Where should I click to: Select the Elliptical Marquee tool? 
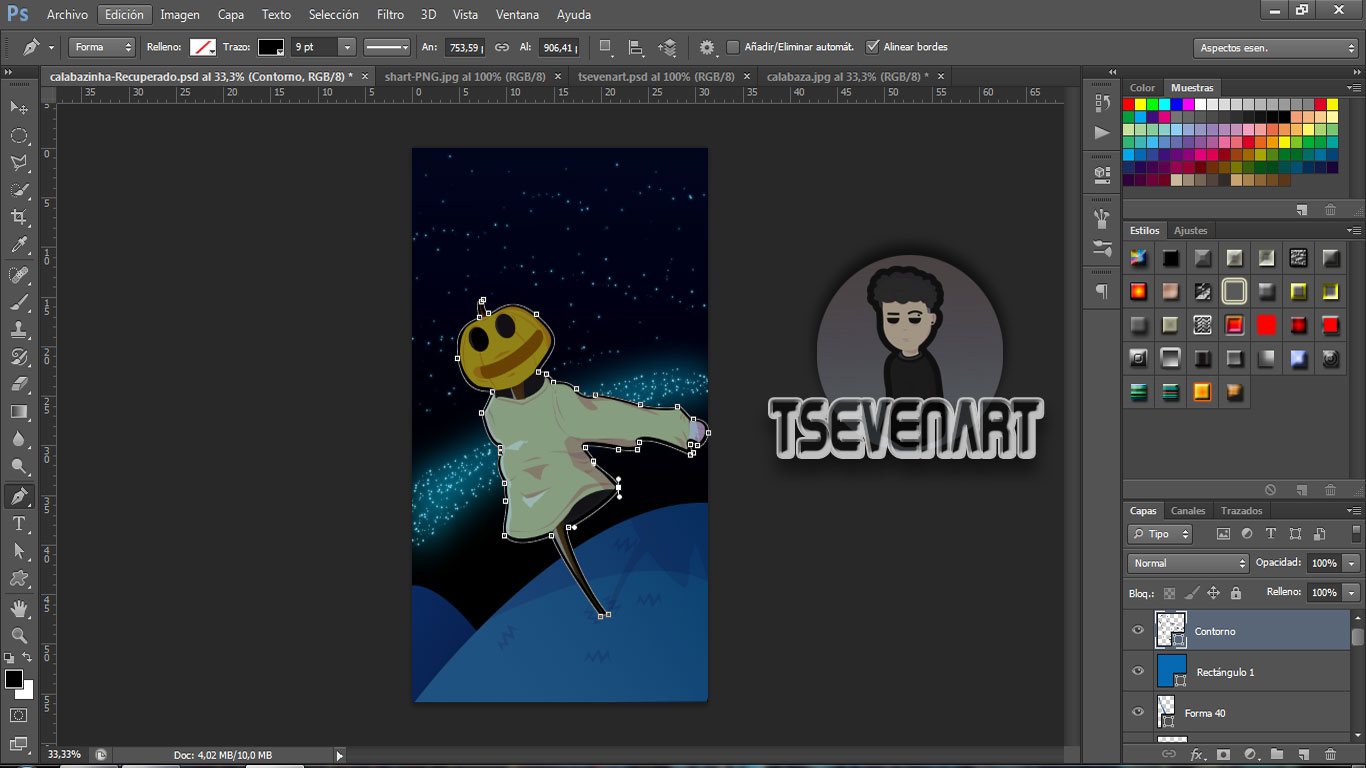tap(19, 135)
